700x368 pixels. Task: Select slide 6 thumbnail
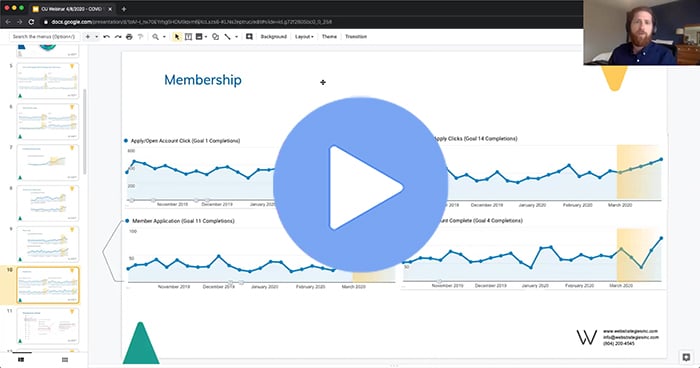(48, 121)
